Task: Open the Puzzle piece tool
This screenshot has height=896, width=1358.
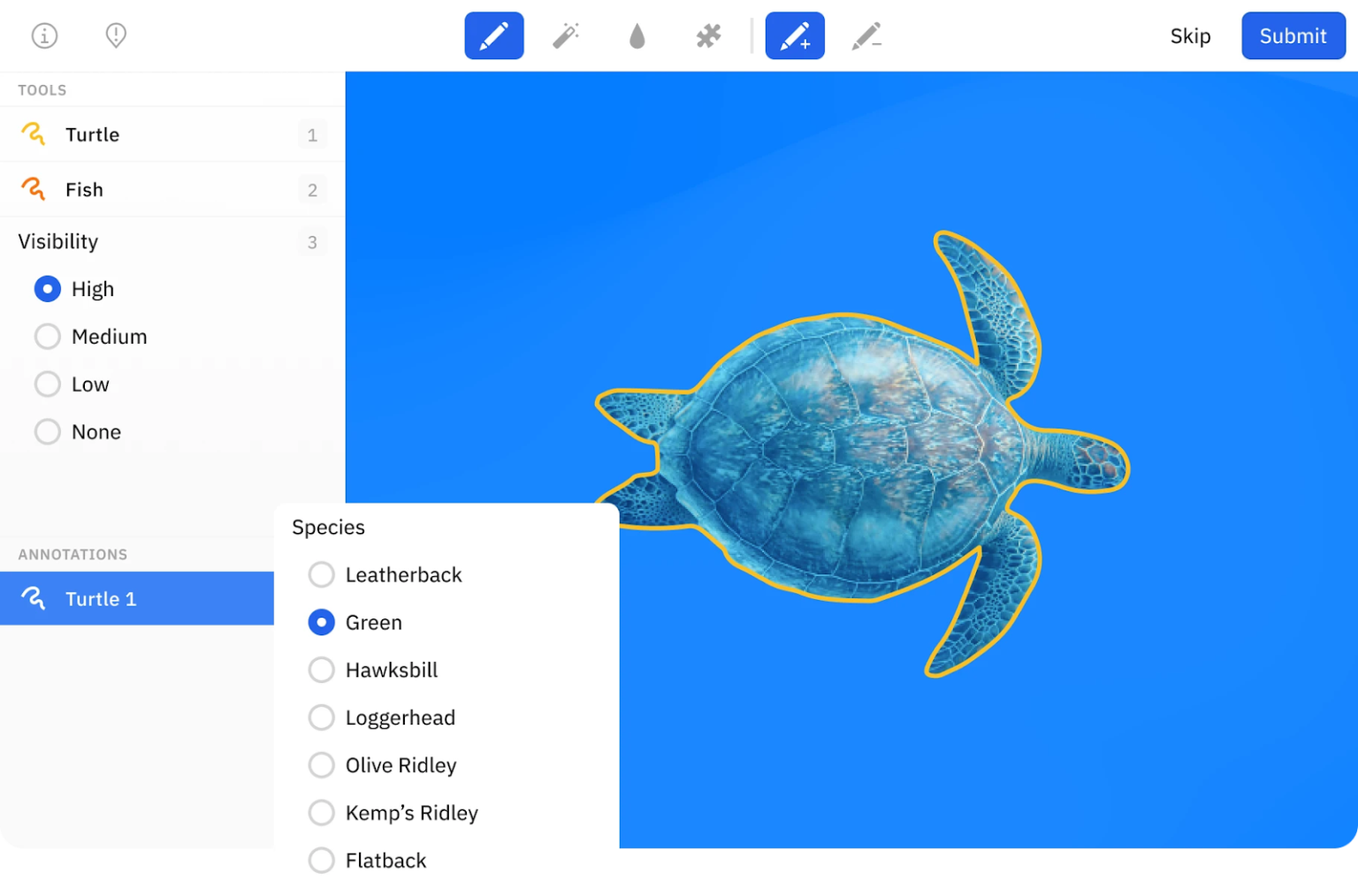Action: 707,35
